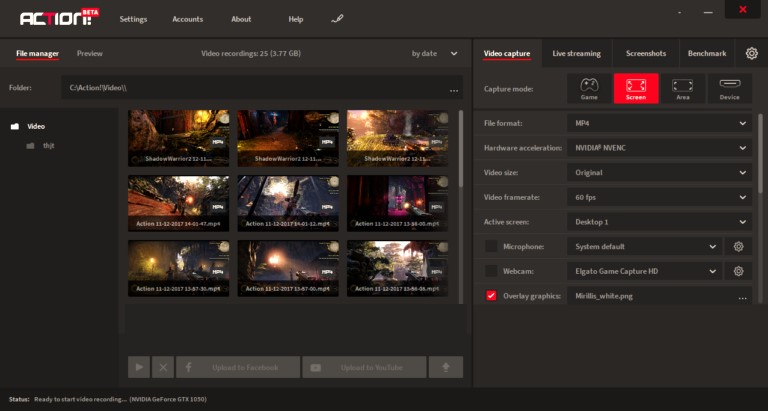The height and width of the screenshot is (411, 768).
Task: Open the Settings menu
Action: (x=133, y=19)
